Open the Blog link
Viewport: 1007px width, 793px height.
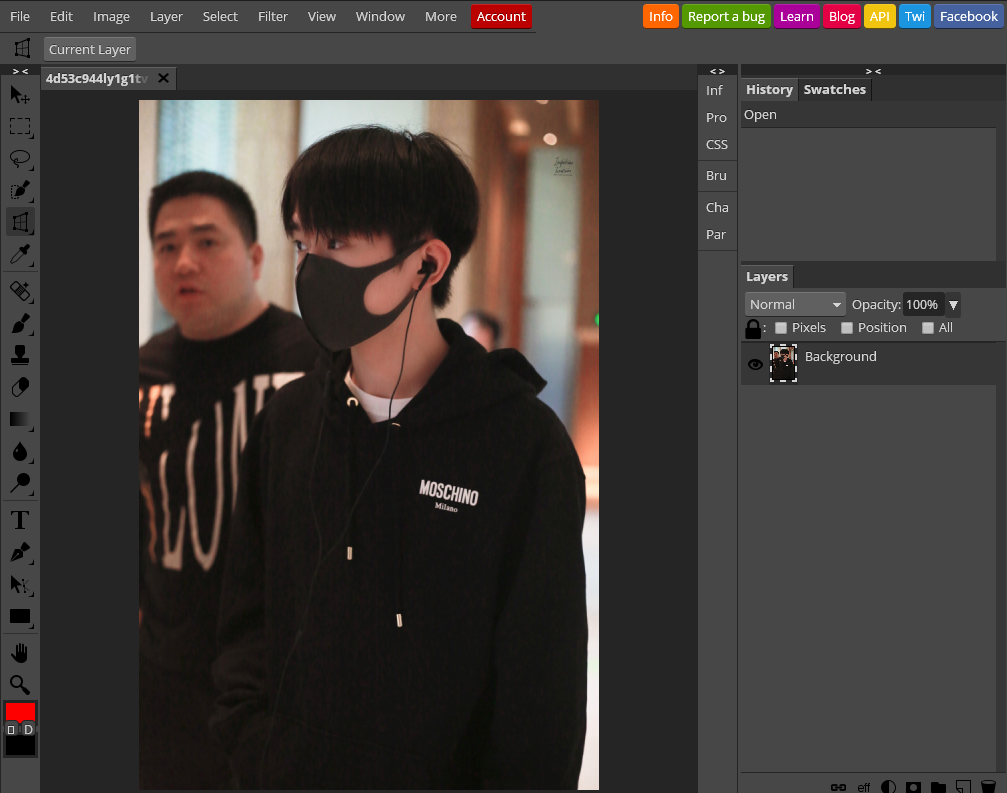tap(842, 17)
